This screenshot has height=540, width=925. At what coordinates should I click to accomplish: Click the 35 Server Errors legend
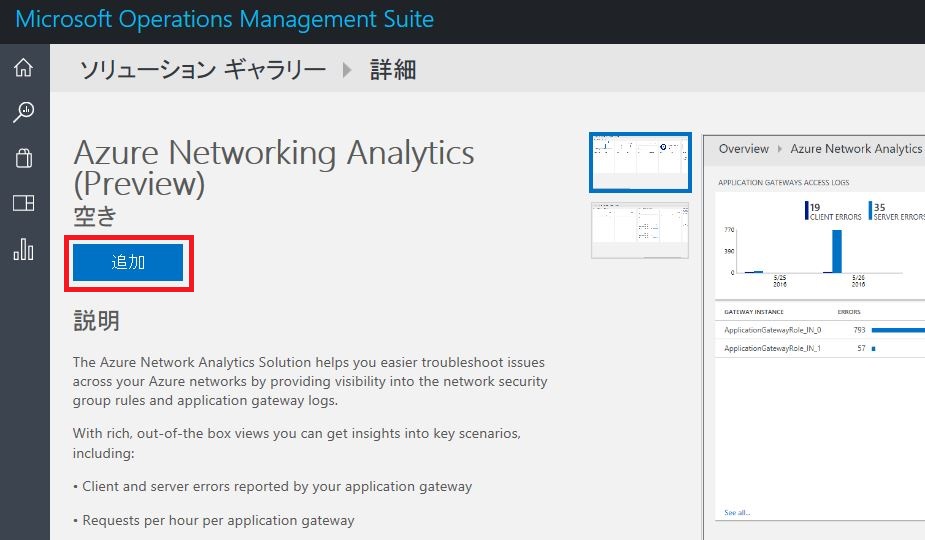coord(897,211)
